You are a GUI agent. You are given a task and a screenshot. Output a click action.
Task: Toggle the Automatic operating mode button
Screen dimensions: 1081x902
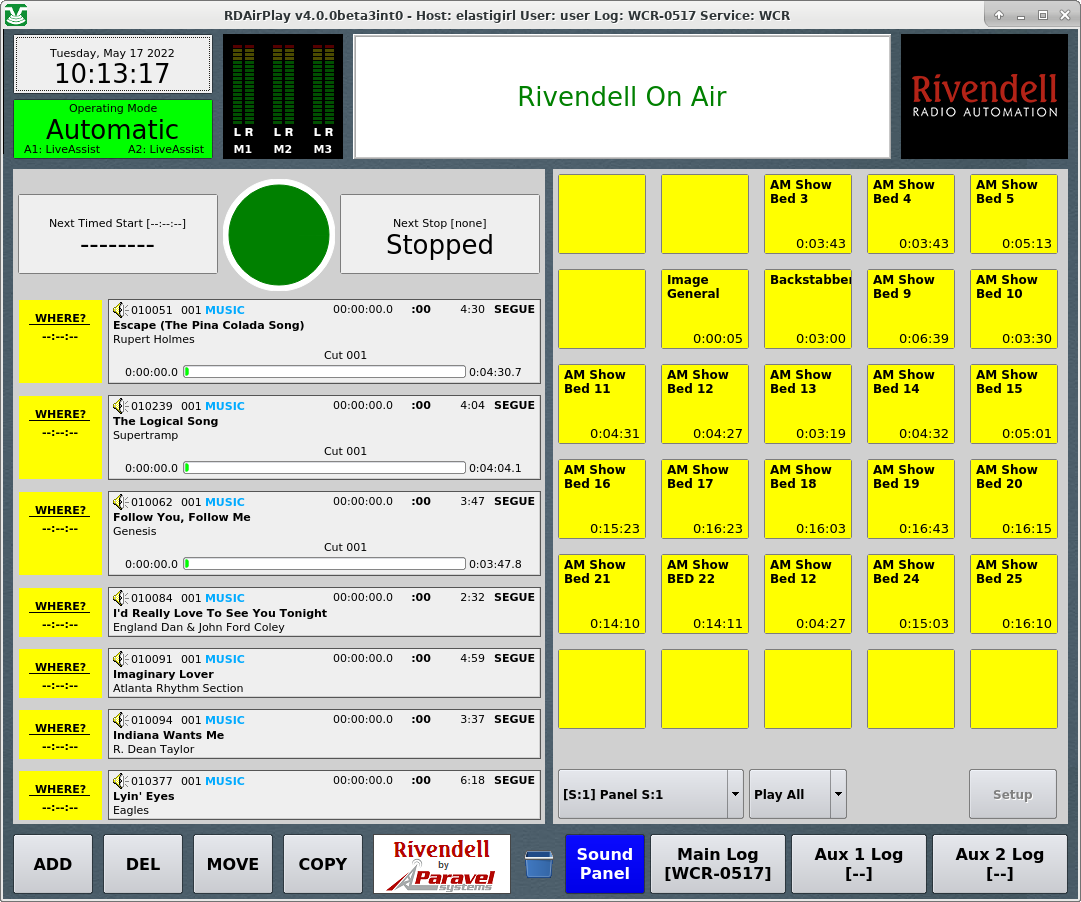pyautogui.click(x=113, y=129)
